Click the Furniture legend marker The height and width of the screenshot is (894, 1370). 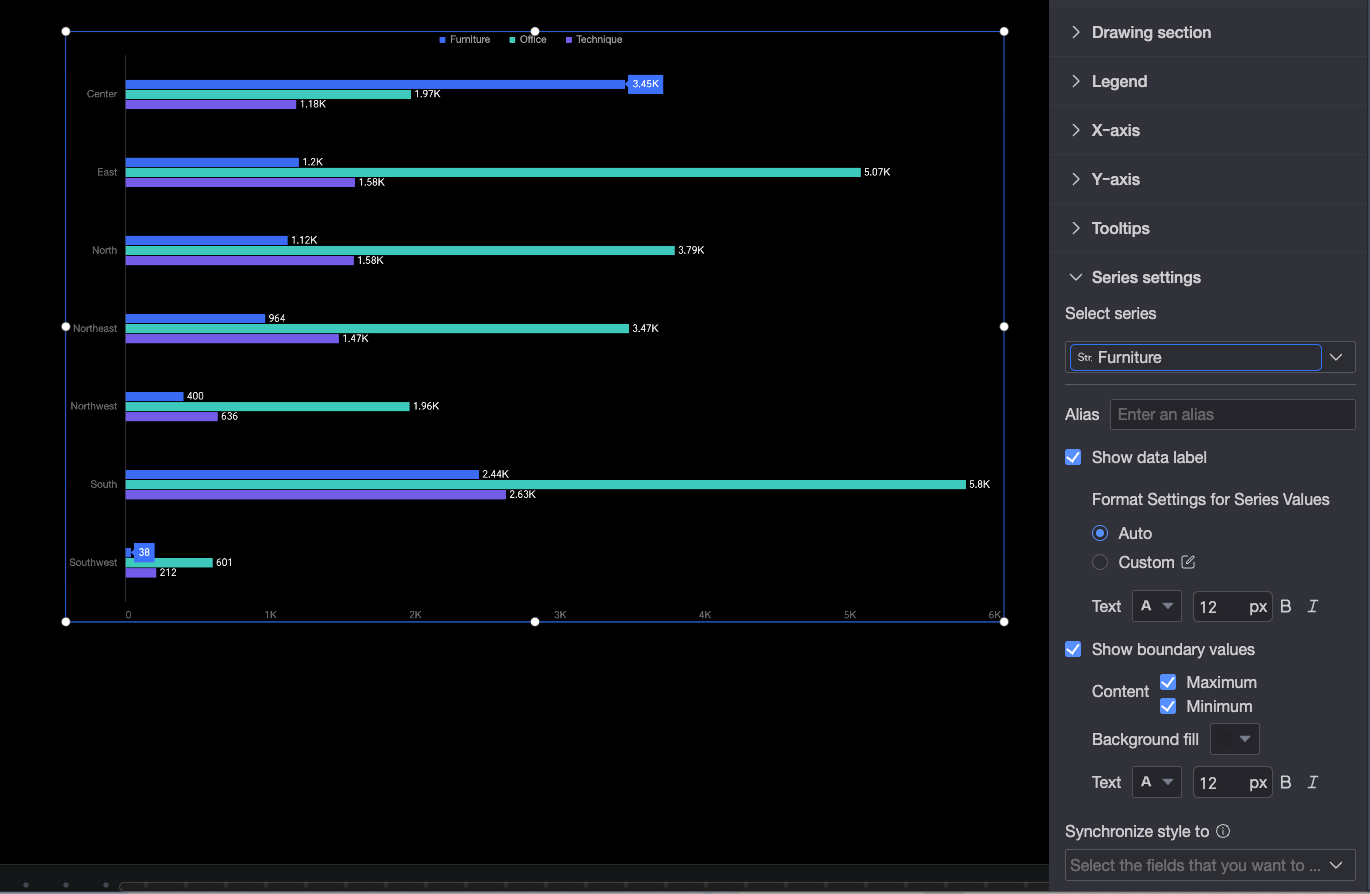[x=443, y=40]
